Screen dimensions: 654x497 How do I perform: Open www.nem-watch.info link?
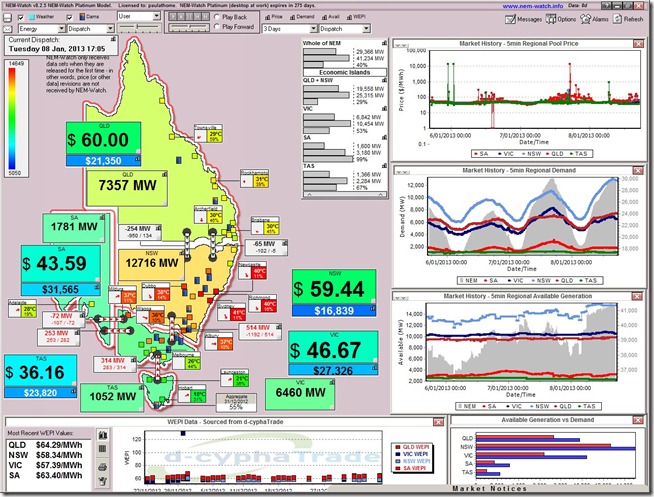pyautogui.click(x=533, y=6)
